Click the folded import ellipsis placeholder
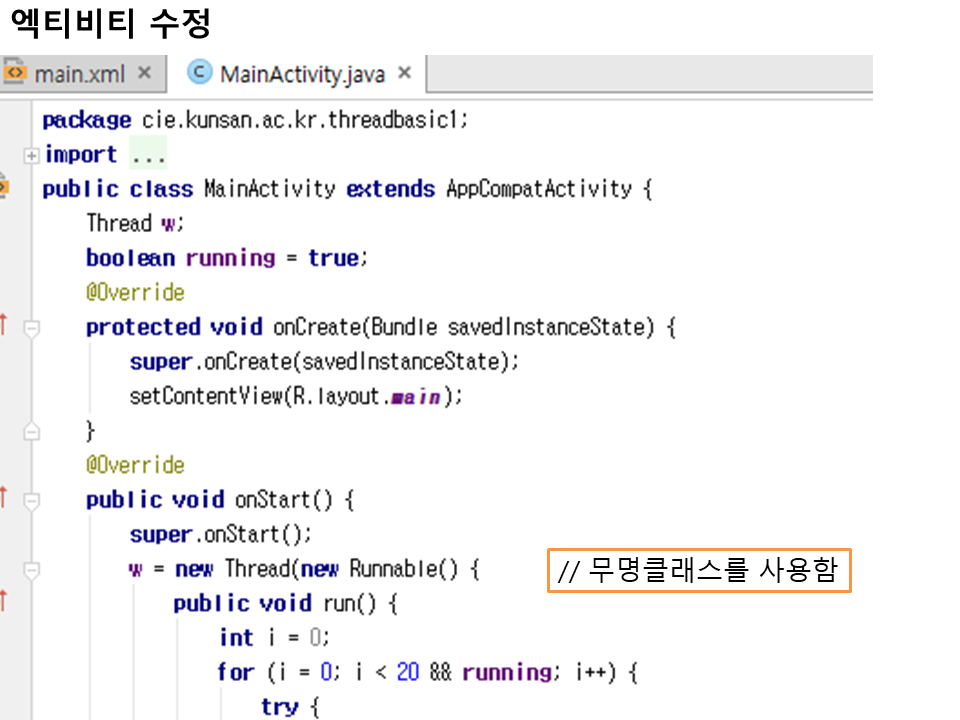Screen dimensions: 960x720 pyautogui.click(x=149, y=155)
